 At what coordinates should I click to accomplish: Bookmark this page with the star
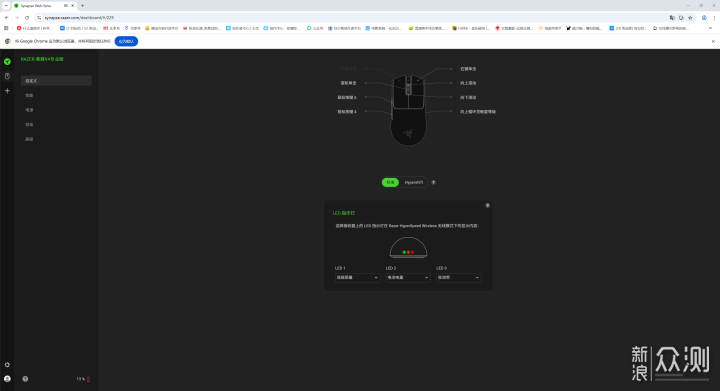click(x=690, y=17)
